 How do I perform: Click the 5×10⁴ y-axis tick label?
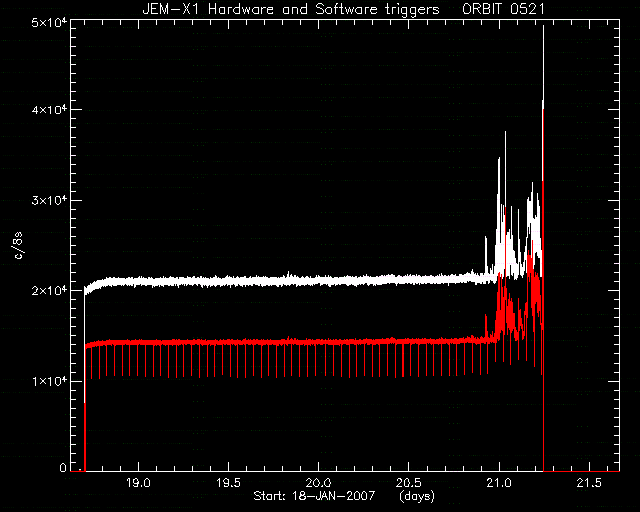click(x=49, y=23)
